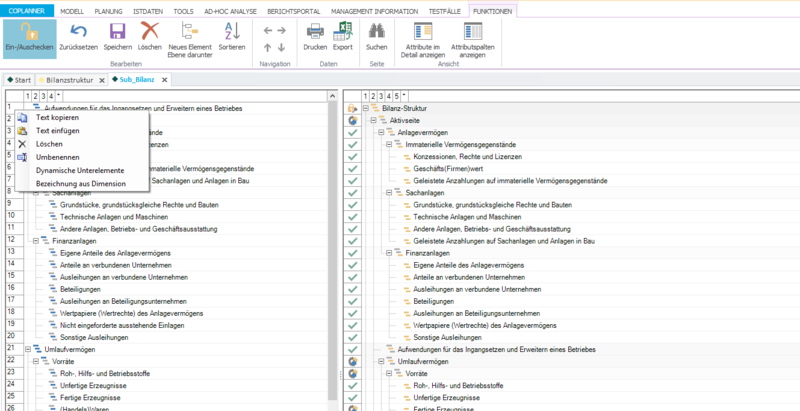
Task: Click the paste icon next to Text einfügen
Action: pos(22,131)
